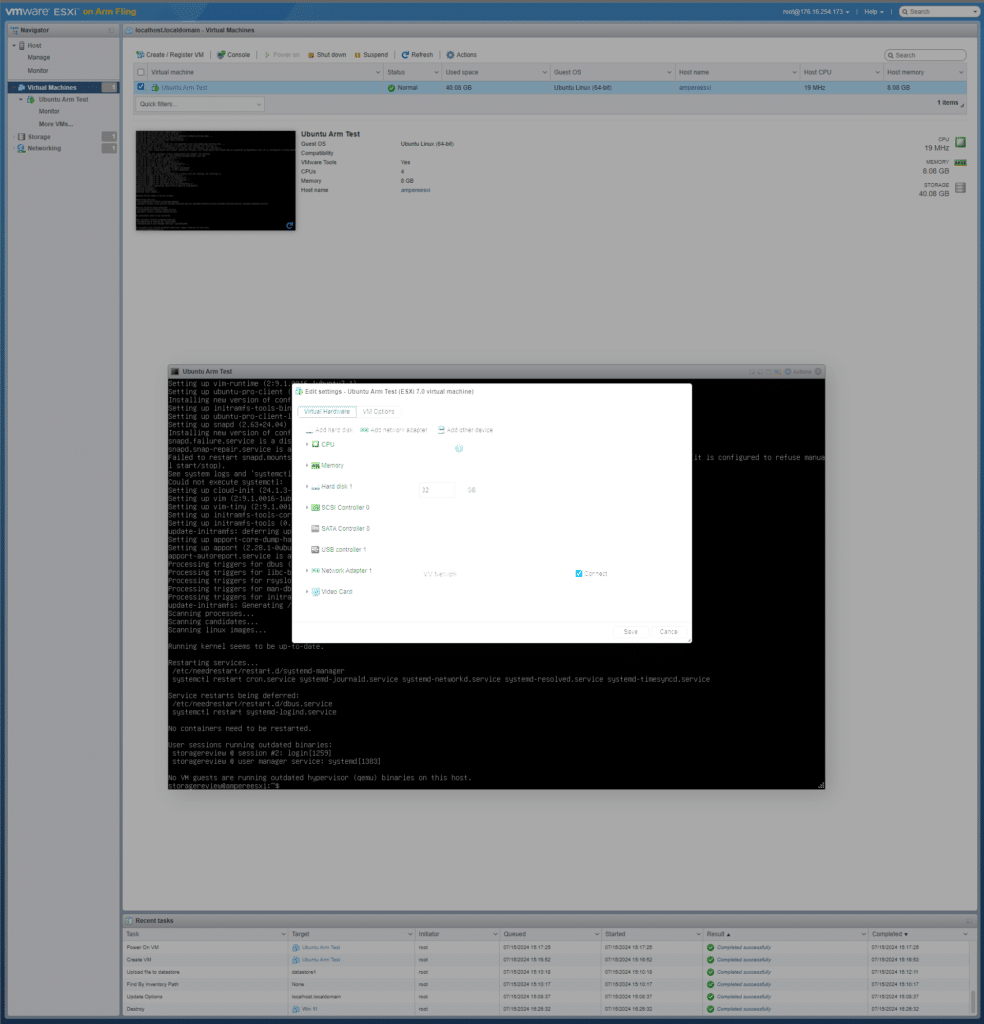Expand the Video Card section
Viewport: 984px width, 1024px height.
pyautogui.click(x=307, y=592)
